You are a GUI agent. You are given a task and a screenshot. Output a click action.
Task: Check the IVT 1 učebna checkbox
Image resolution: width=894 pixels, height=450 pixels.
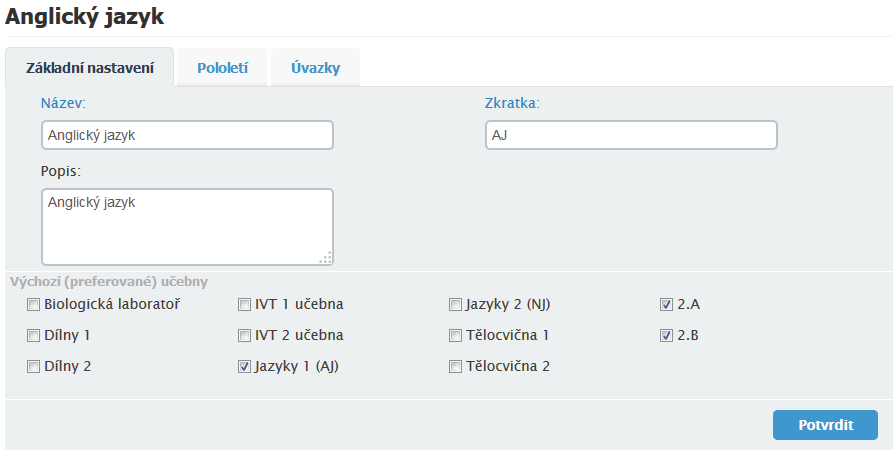[245, 305]
